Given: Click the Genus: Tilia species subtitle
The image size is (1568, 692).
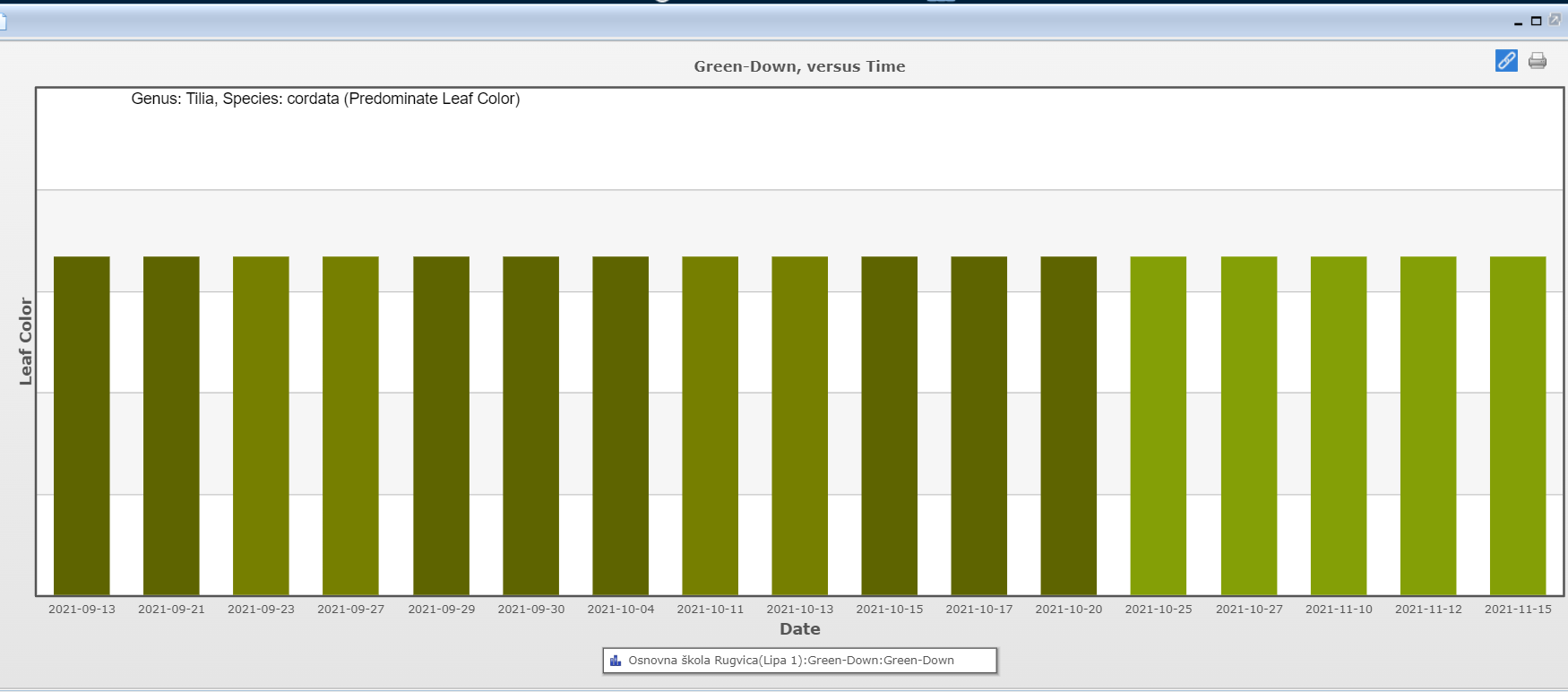Looking at the screenshot, I should 325,99.
